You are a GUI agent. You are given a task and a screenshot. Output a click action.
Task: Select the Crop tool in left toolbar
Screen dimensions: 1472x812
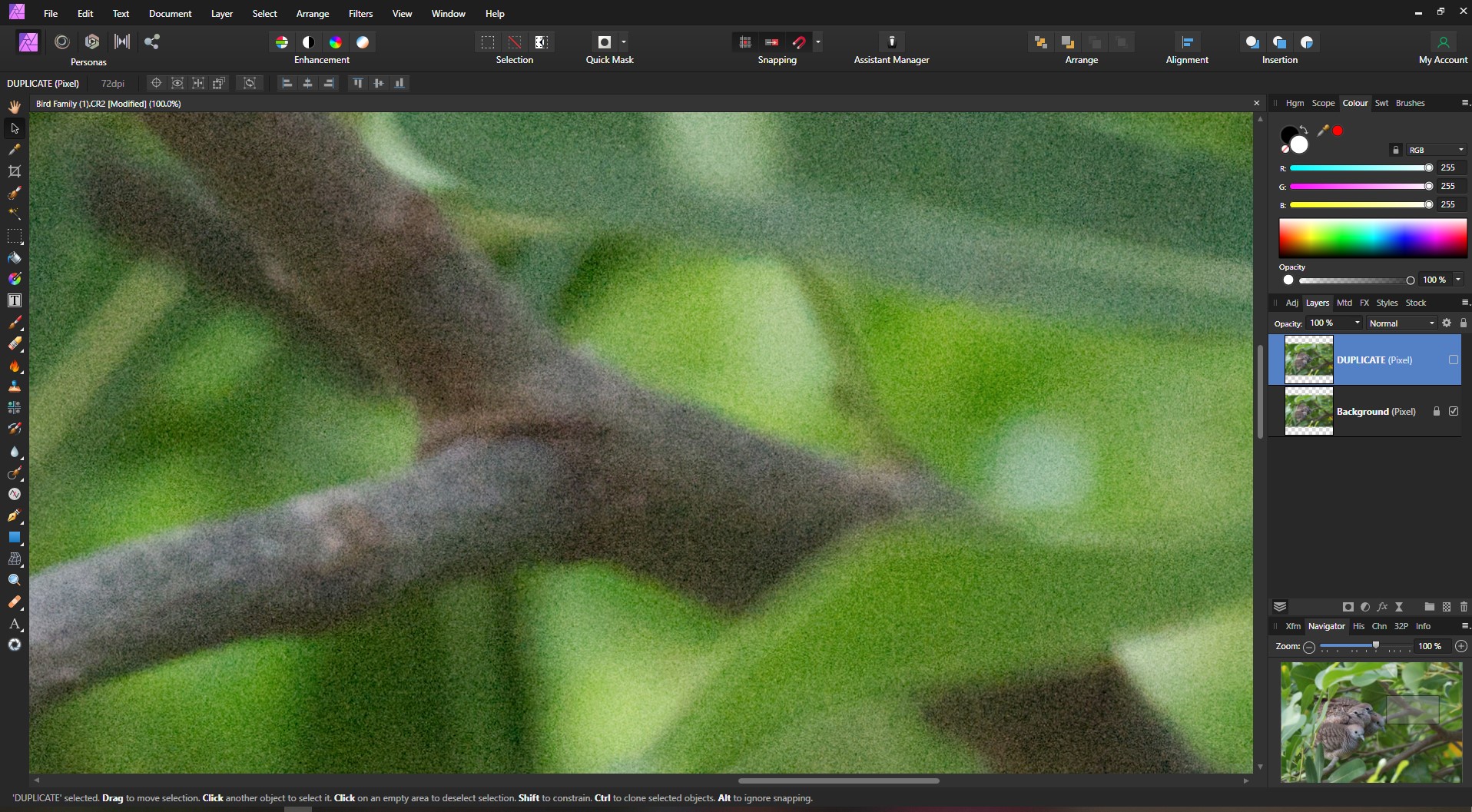(x=15, y=171)
